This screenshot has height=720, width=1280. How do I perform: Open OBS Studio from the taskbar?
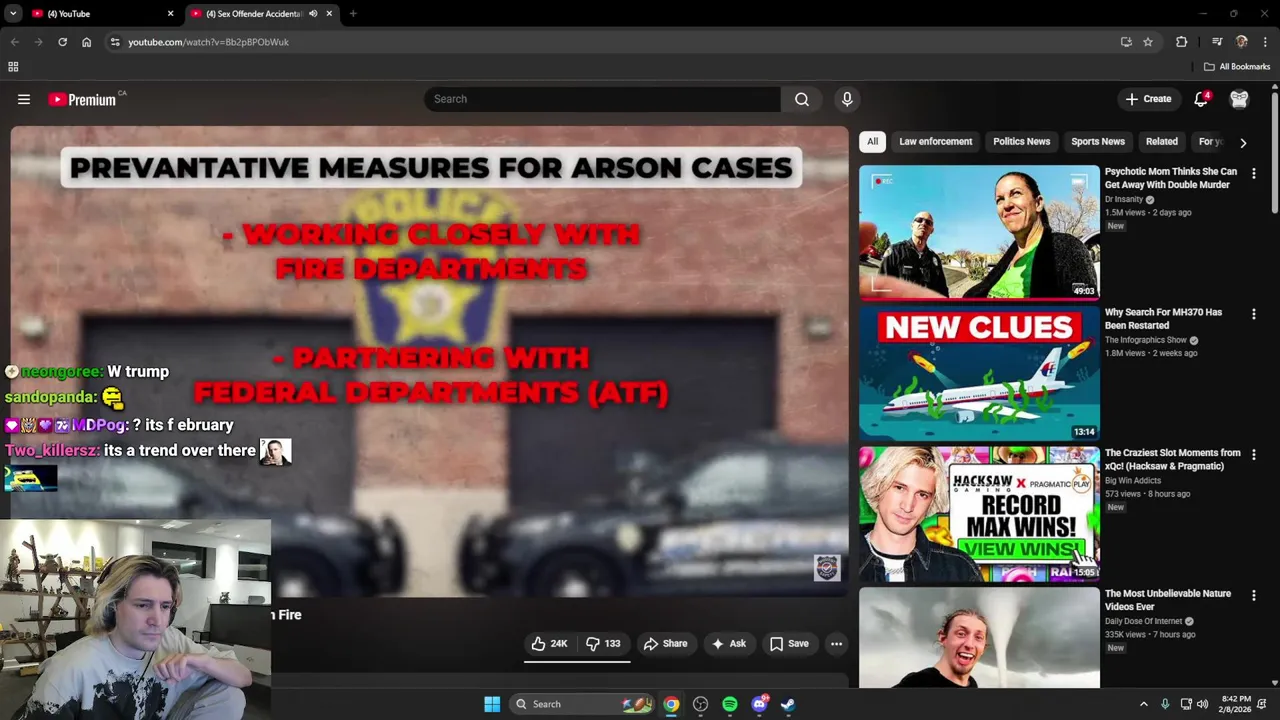click(x=700, y=704)
